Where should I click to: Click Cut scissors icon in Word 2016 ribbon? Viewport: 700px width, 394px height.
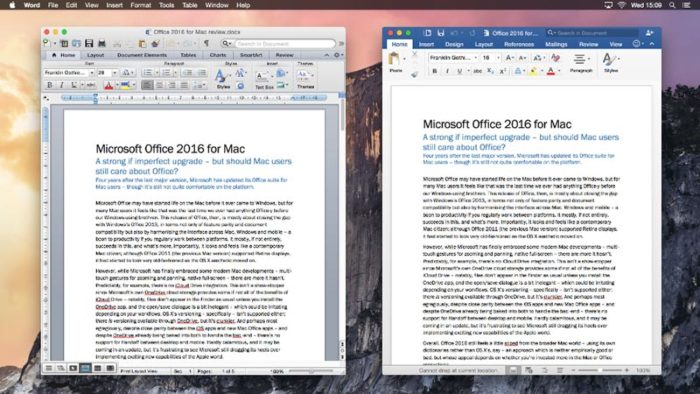[x=414, y=54]
